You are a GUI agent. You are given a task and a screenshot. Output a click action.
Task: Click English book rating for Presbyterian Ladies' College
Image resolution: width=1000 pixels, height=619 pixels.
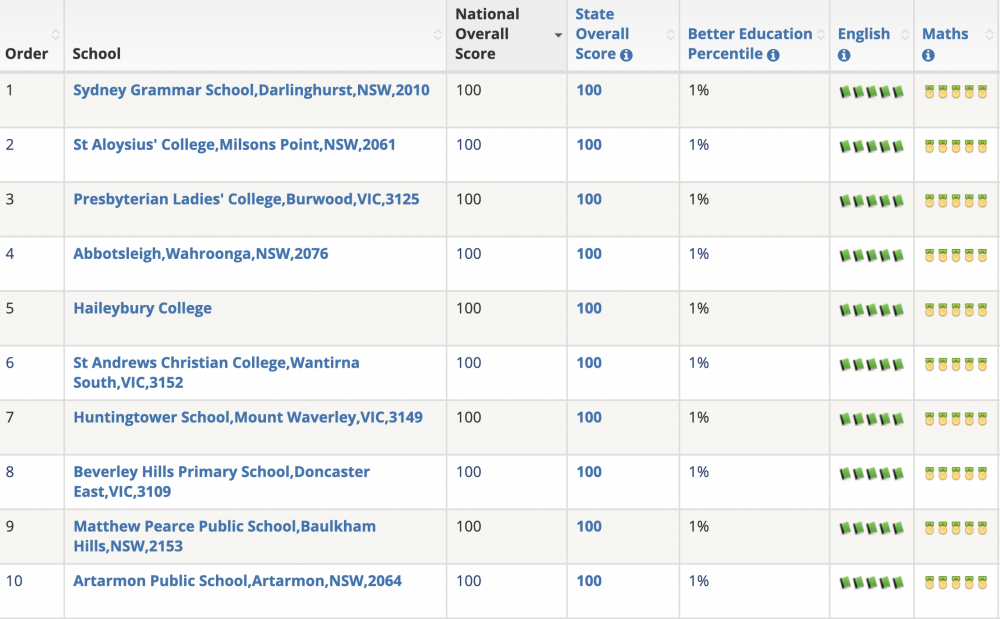tap(871, 201)
